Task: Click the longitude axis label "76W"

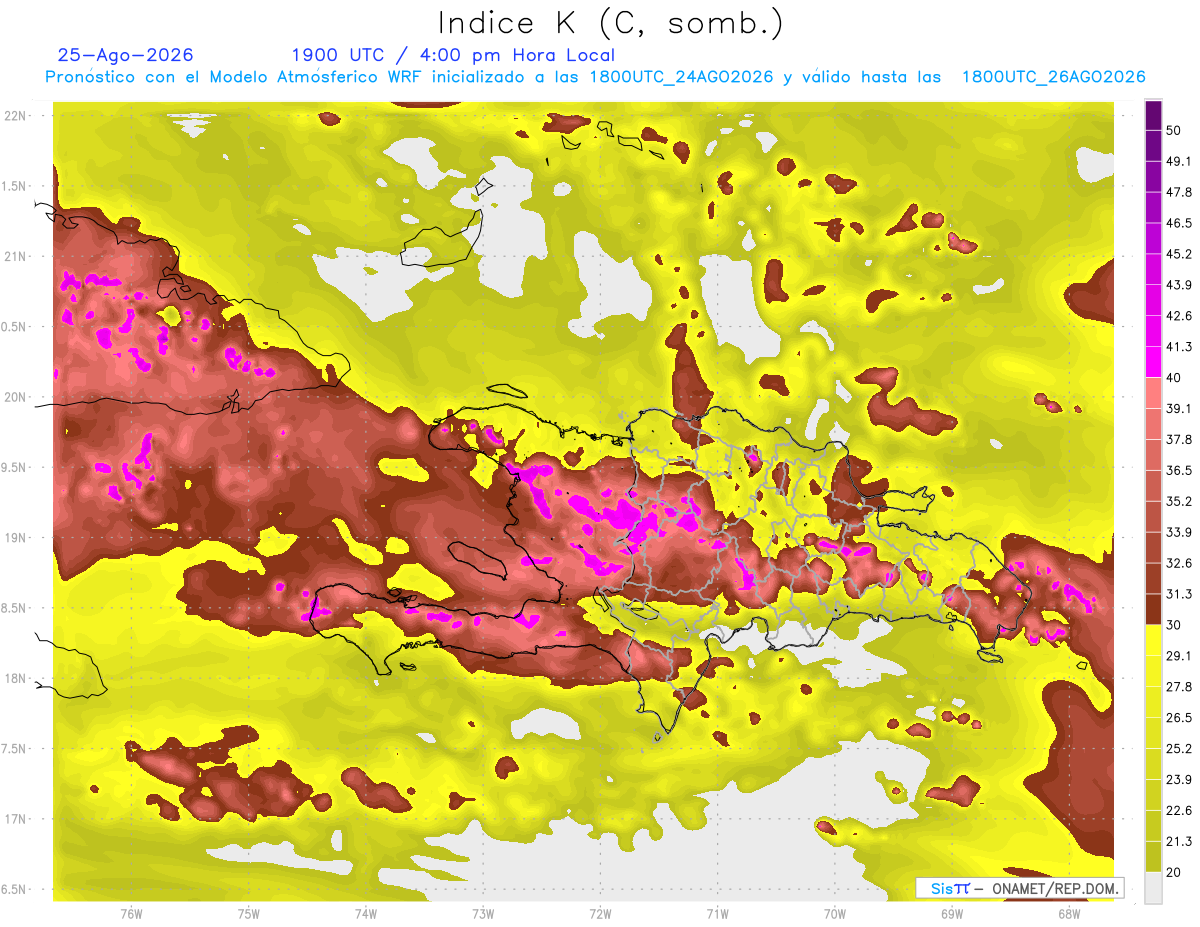Action: pos(131,913)
